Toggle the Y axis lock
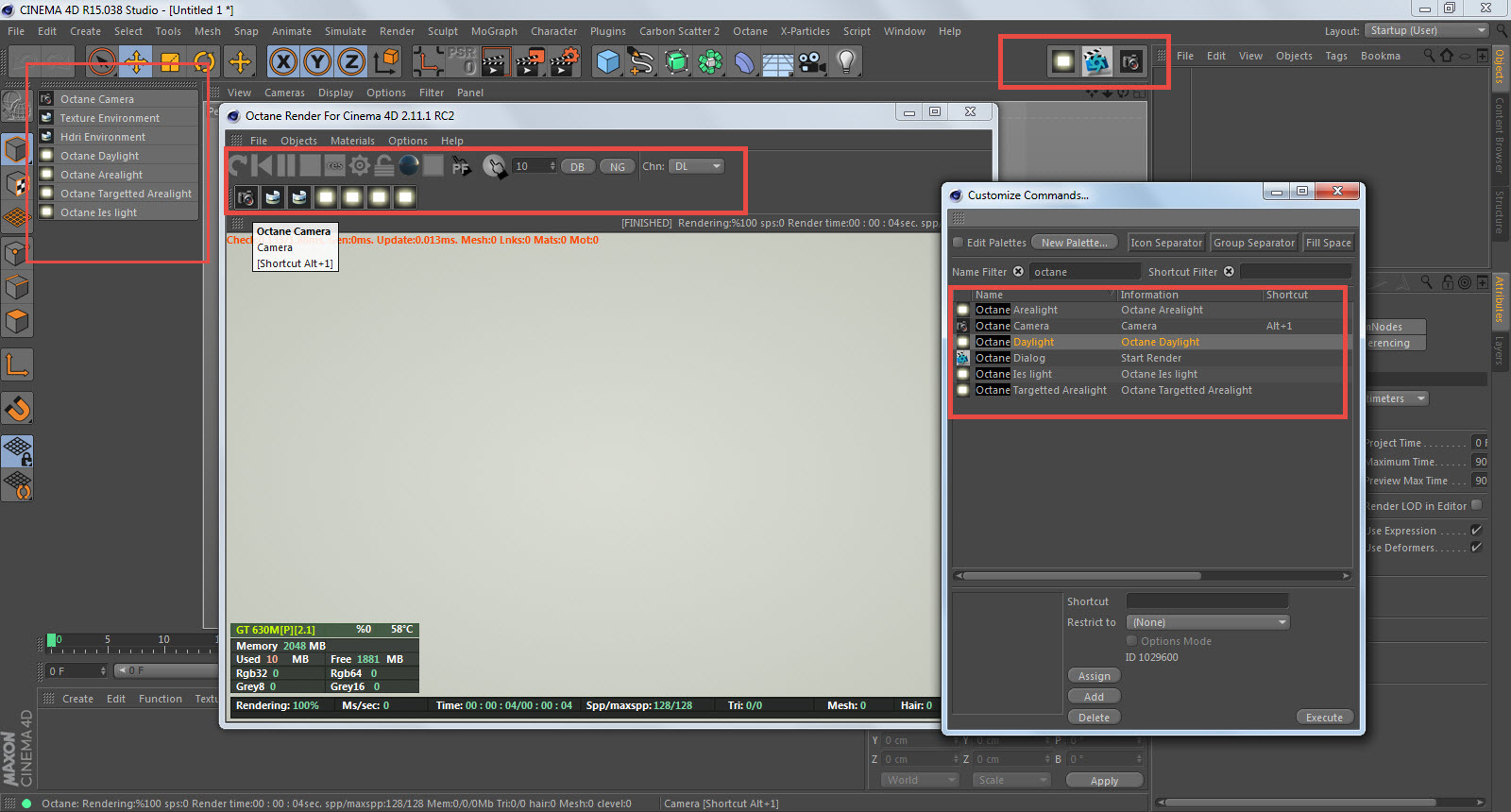1511x812 pixels. (x=317, y=62)
